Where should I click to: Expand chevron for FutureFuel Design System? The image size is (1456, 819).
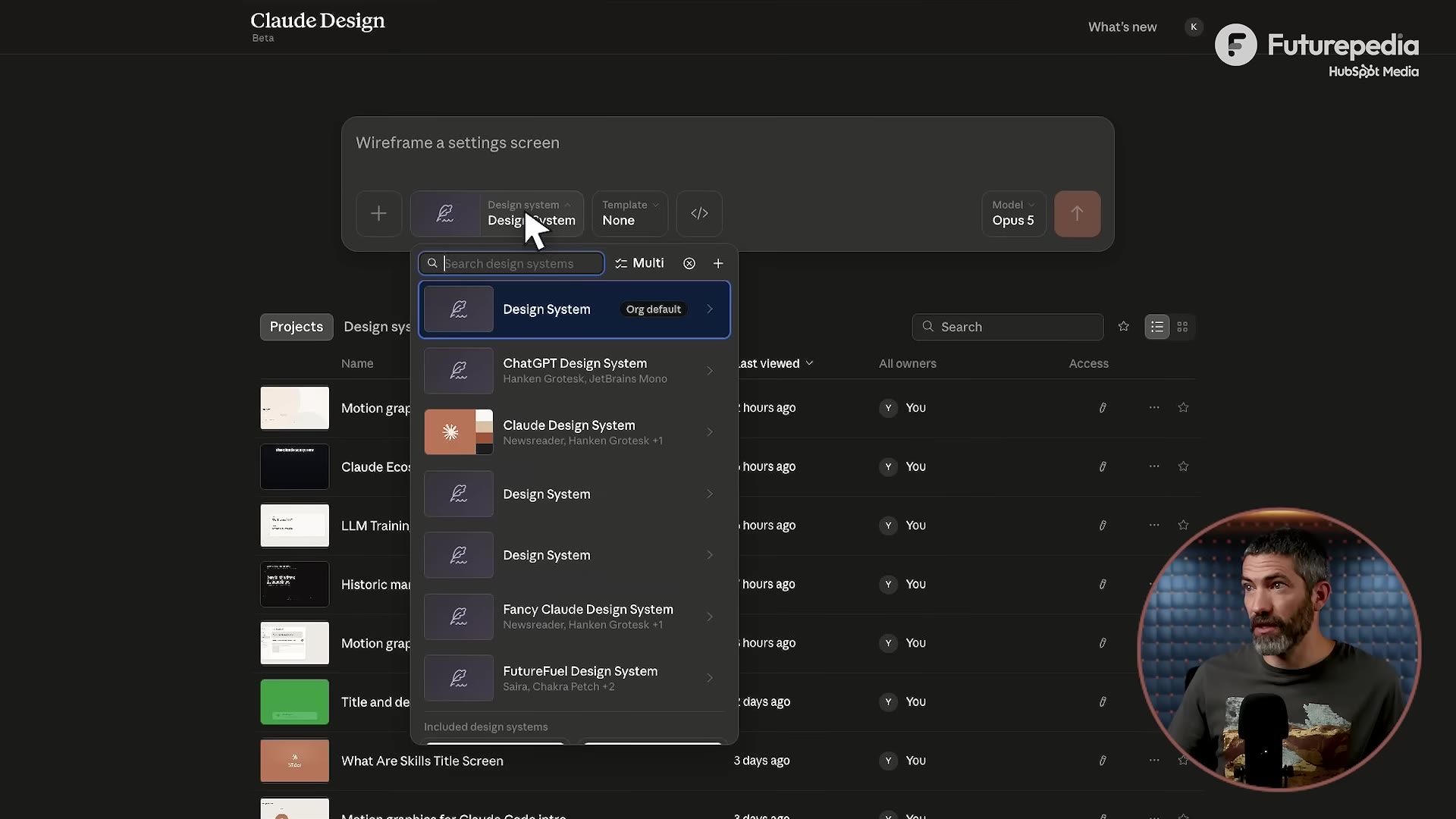click(x=710, y=678)
